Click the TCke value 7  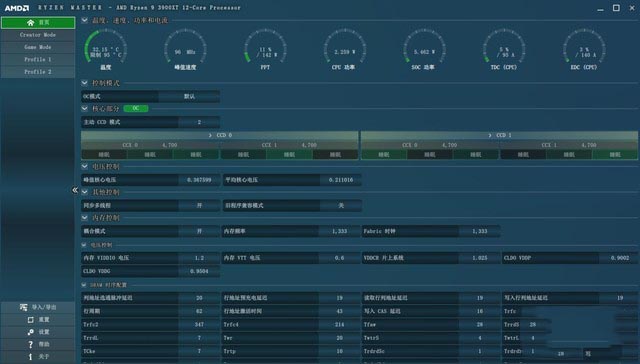(199, 351)
